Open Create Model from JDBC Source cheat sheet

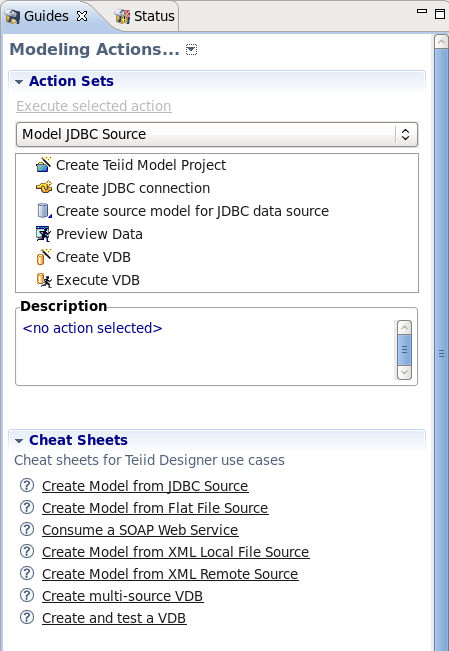[145, 486]
